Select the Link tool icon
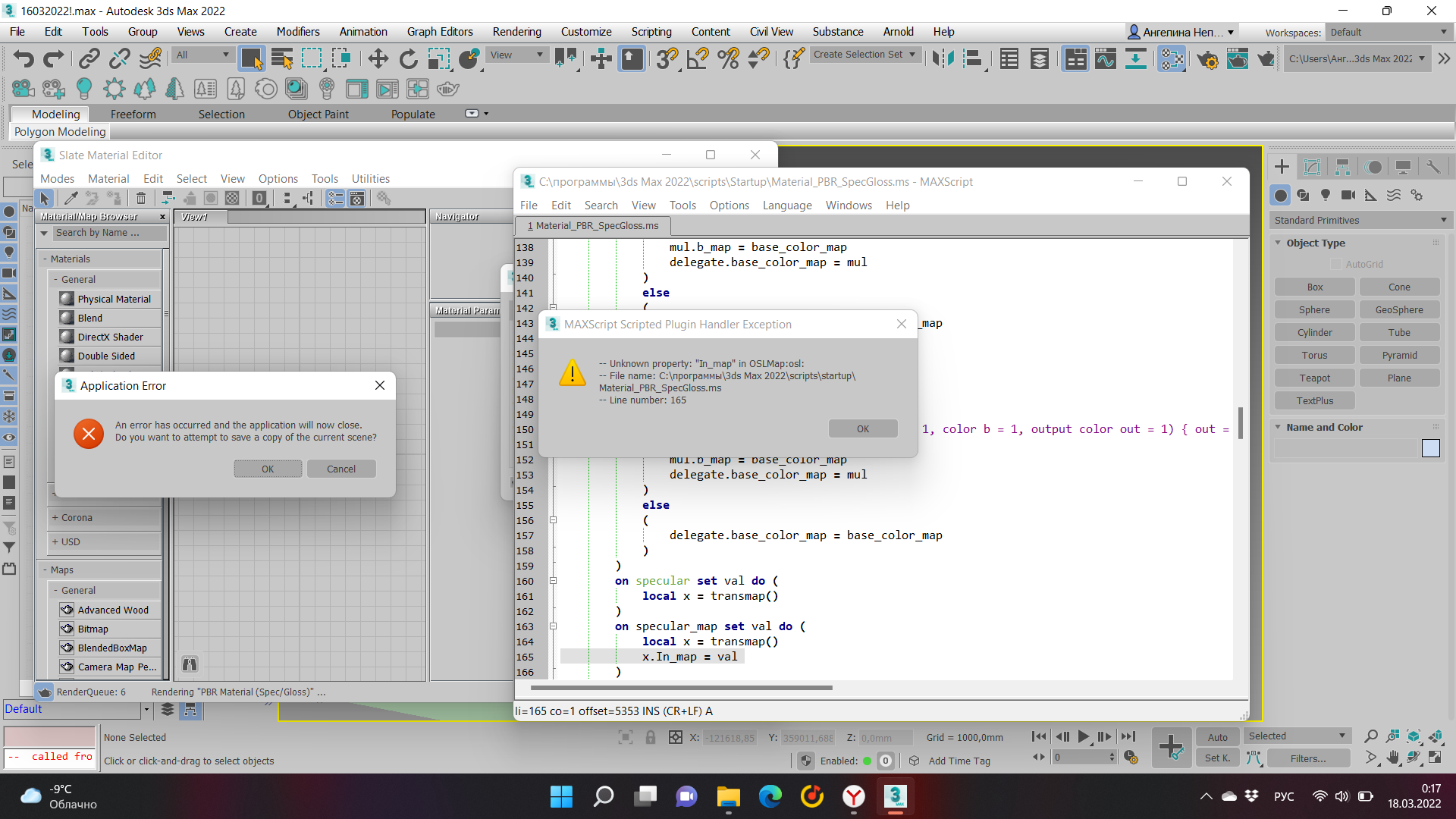This screenshot has height=819, width=1456. (89, 58)
